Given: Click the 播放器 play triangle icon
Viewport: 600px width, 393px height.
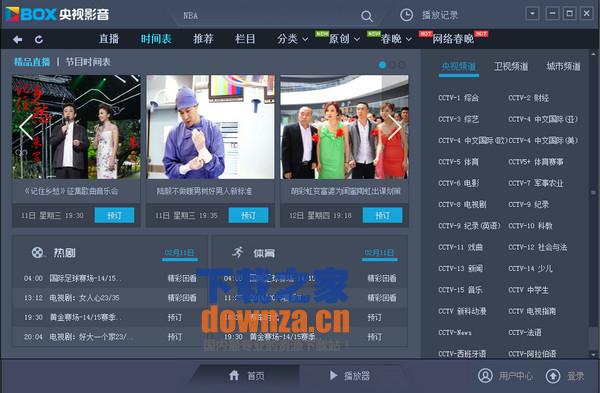Looking at the screenshot, I should [333, 375].
